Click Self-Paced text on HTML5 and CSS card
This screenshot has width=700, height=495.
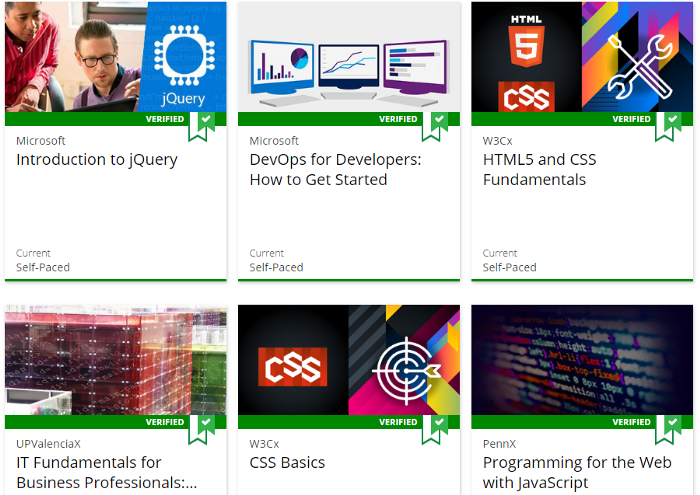point(509,267)
